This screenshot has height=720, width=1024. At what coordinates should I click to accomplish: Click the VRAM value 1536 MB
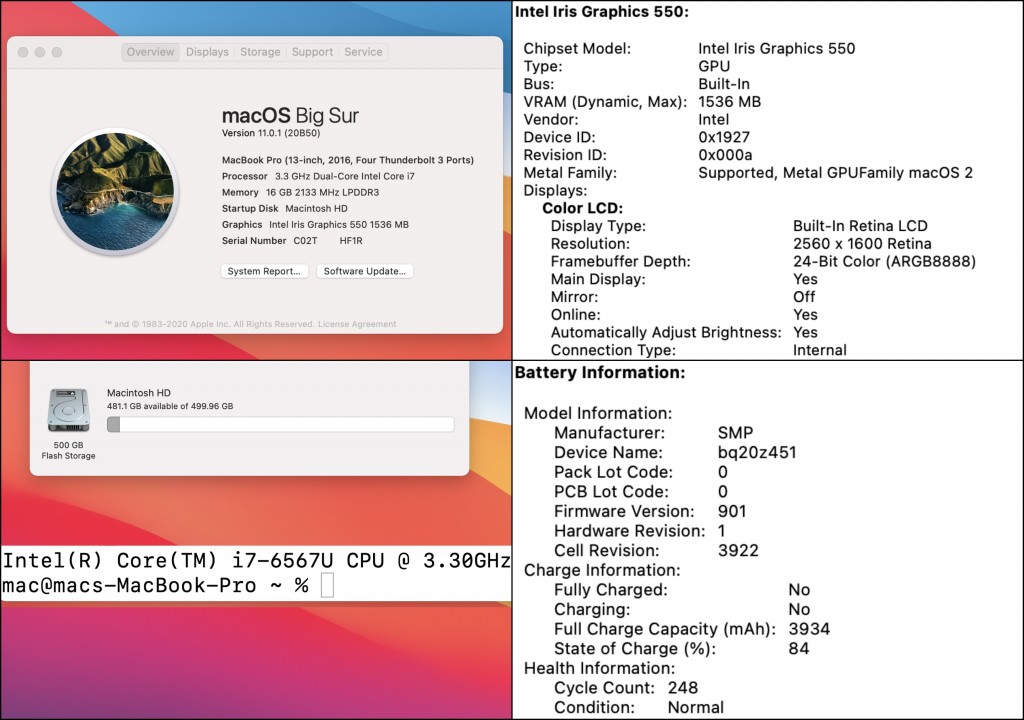click(x=729, y=102)
